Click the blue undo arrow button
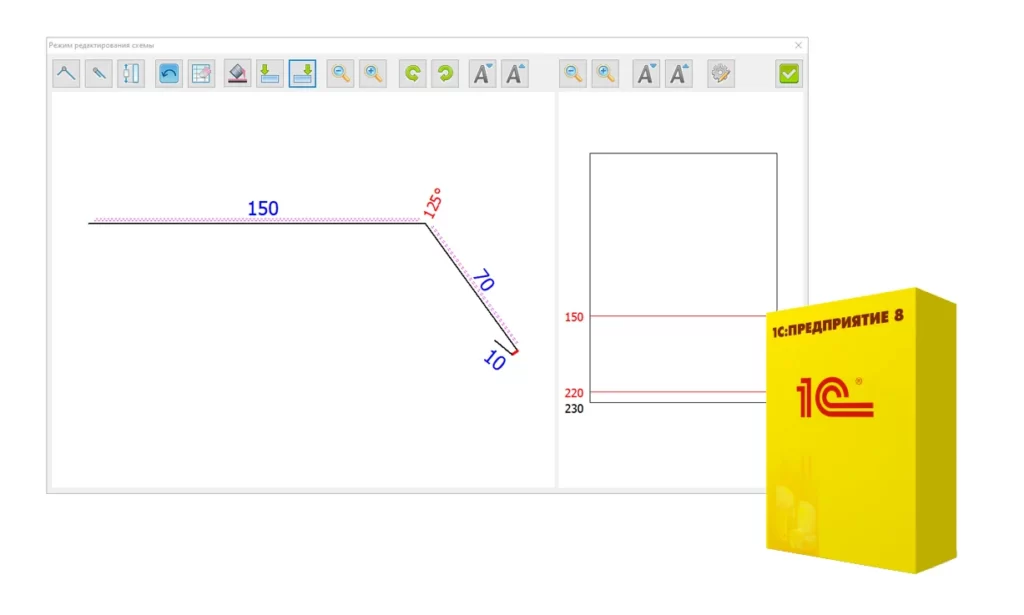This screenshot has width=1024, height=615. [x=168, y=73]
